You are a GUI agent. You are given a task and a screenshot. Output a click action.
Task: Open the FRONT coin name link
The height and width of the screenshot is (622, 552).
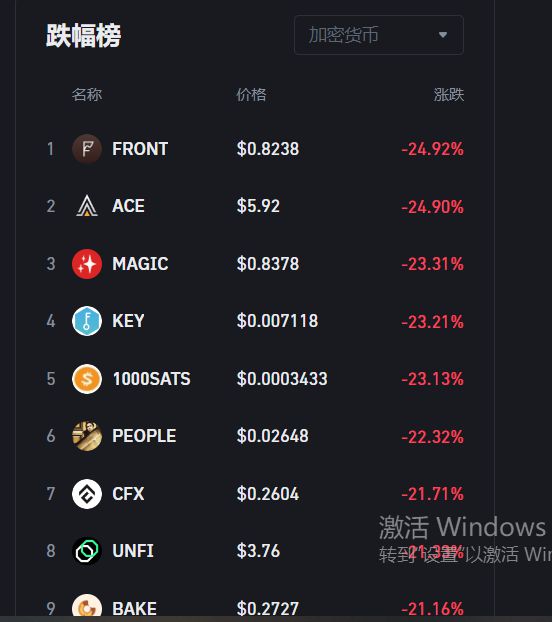140,149
